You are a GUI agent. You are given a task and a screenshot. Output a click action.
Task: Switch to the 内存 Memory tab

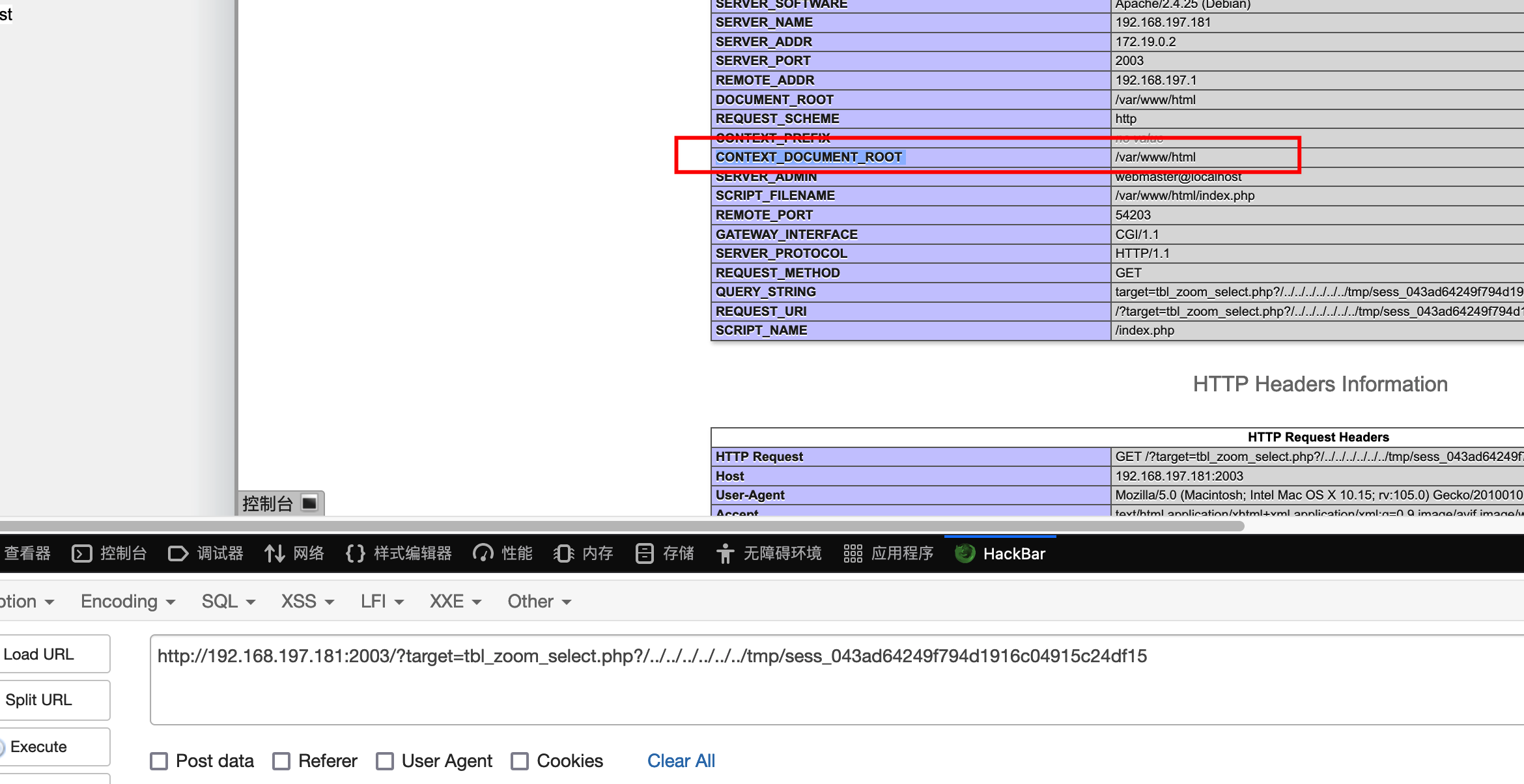click(x=584, y=553)
